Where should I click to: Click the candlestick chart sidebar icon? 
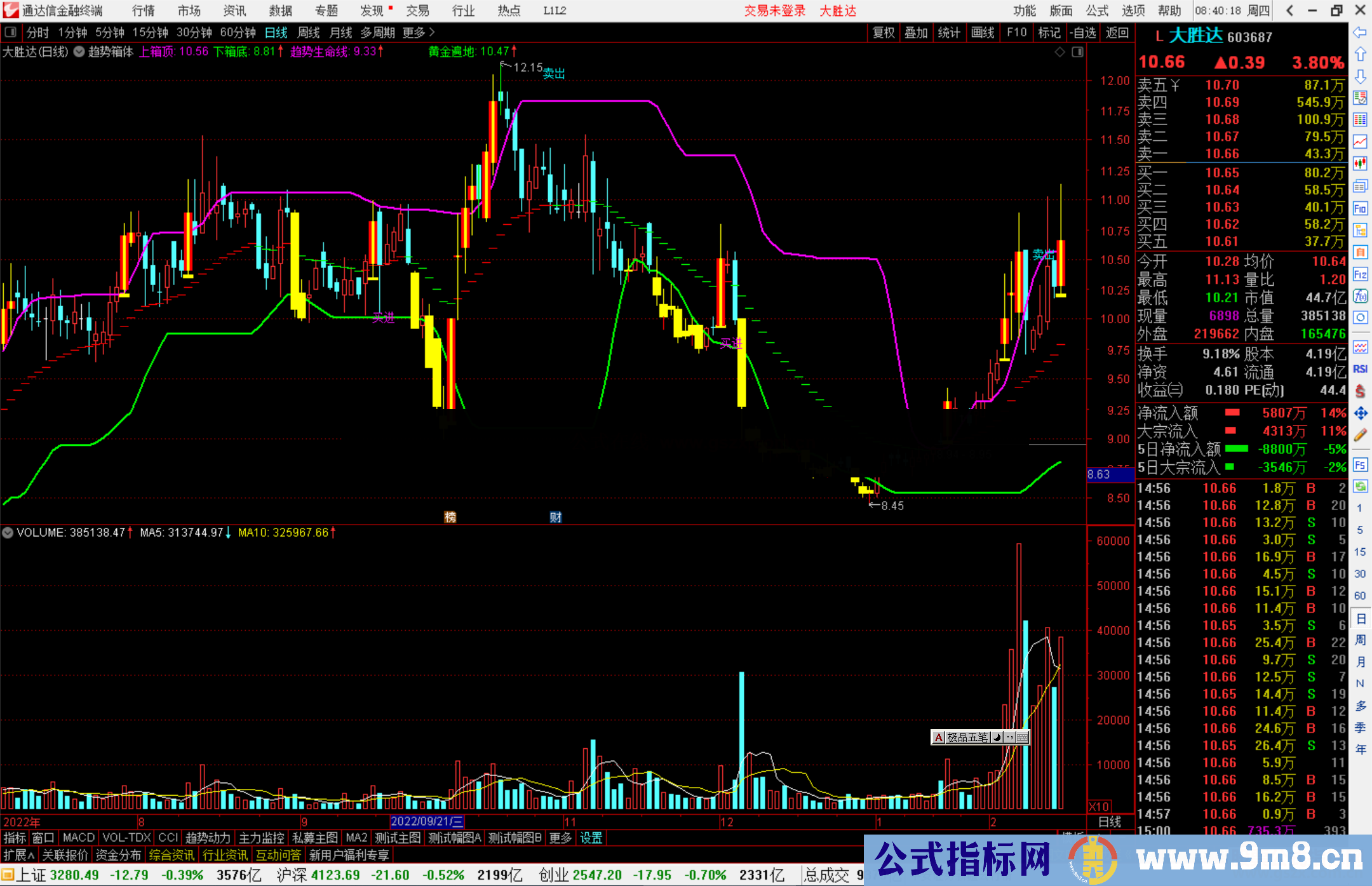[x=1360, y=164]
